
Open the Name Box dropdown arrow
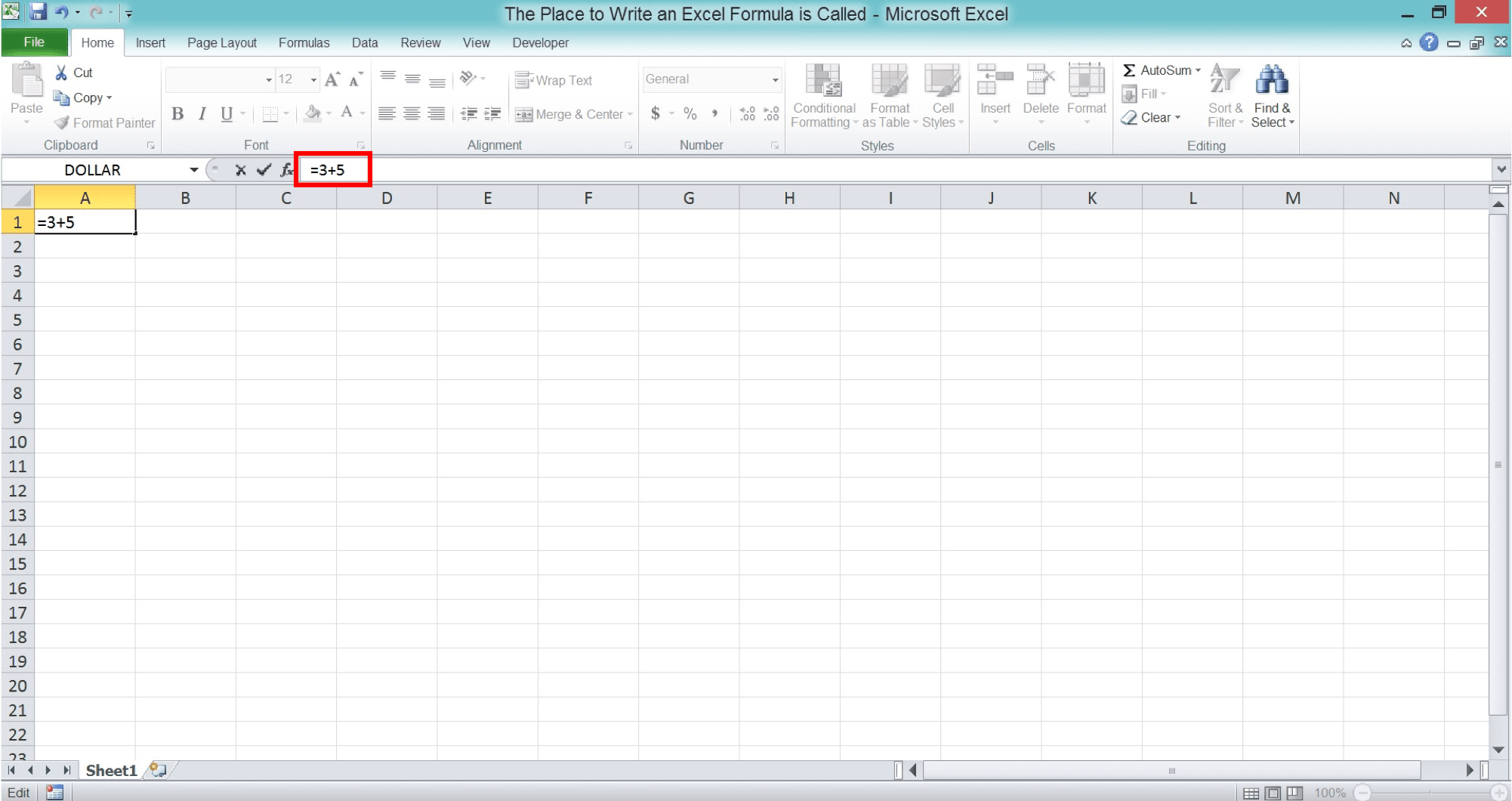pos(194,170)
